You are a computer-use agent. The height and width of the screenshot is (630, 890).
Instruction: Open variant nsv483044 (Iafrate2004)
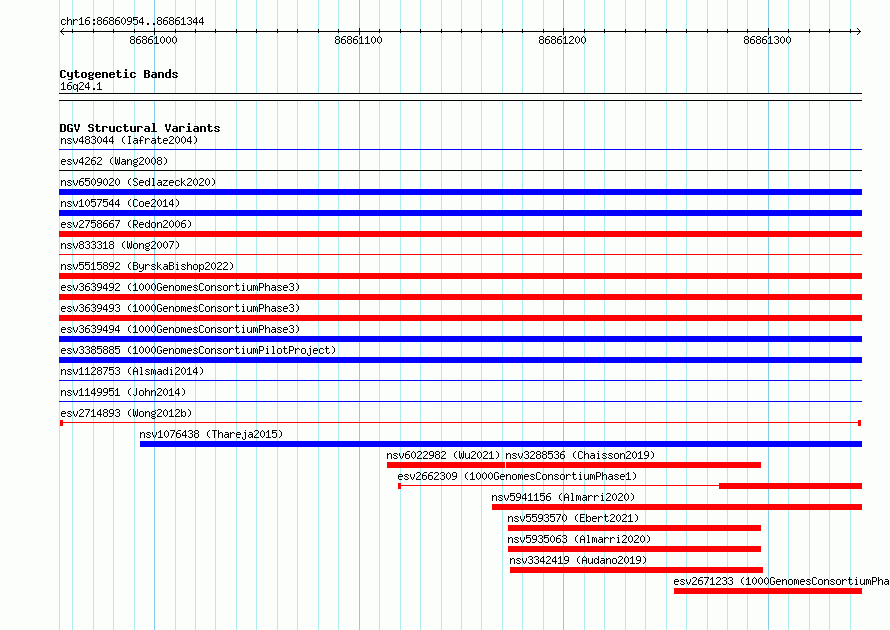[x=129, y=140]
